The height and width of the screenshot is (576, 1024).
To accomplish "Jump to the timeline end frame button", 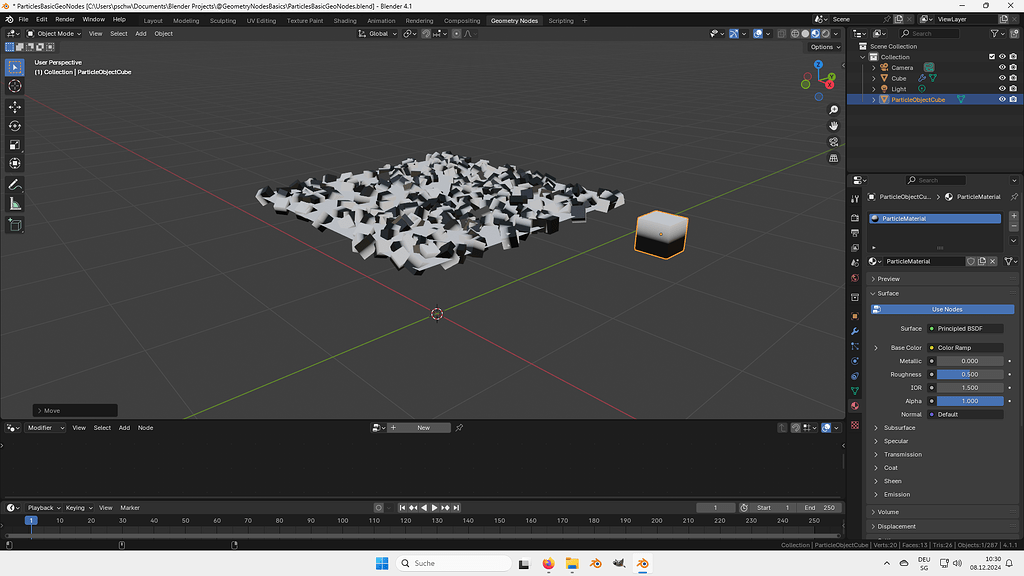I will [456, 508].
